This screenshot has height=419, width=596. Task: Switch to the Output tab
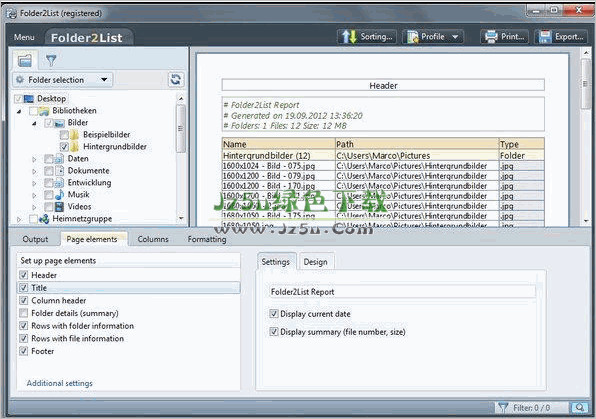pos(35,239)
